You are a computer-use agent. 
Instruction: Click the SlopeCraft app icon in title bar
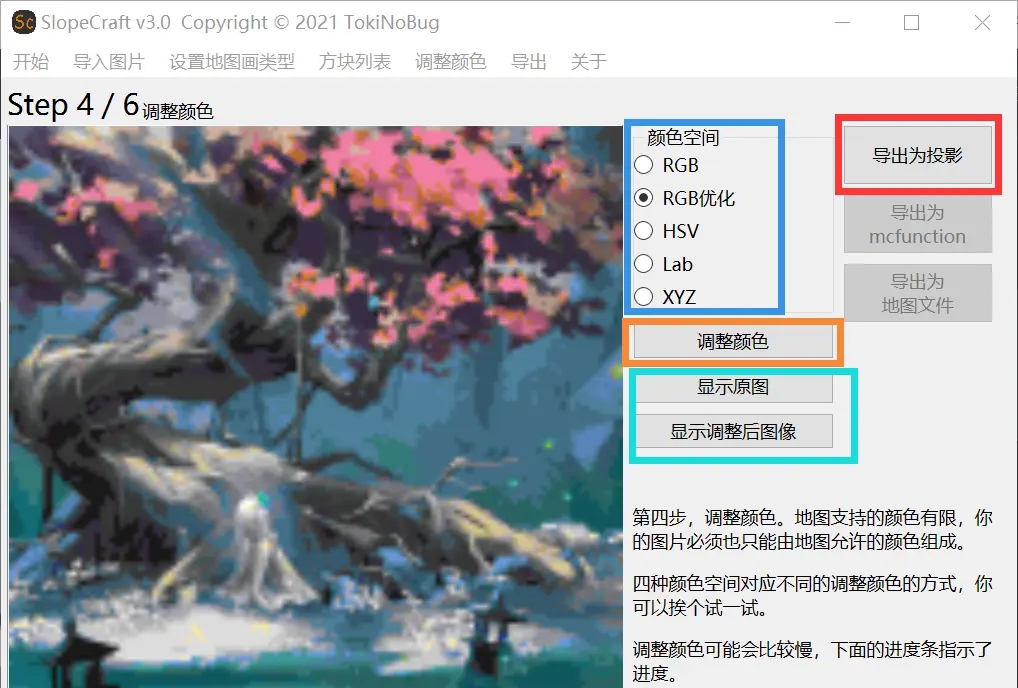(x=24, y=22)
